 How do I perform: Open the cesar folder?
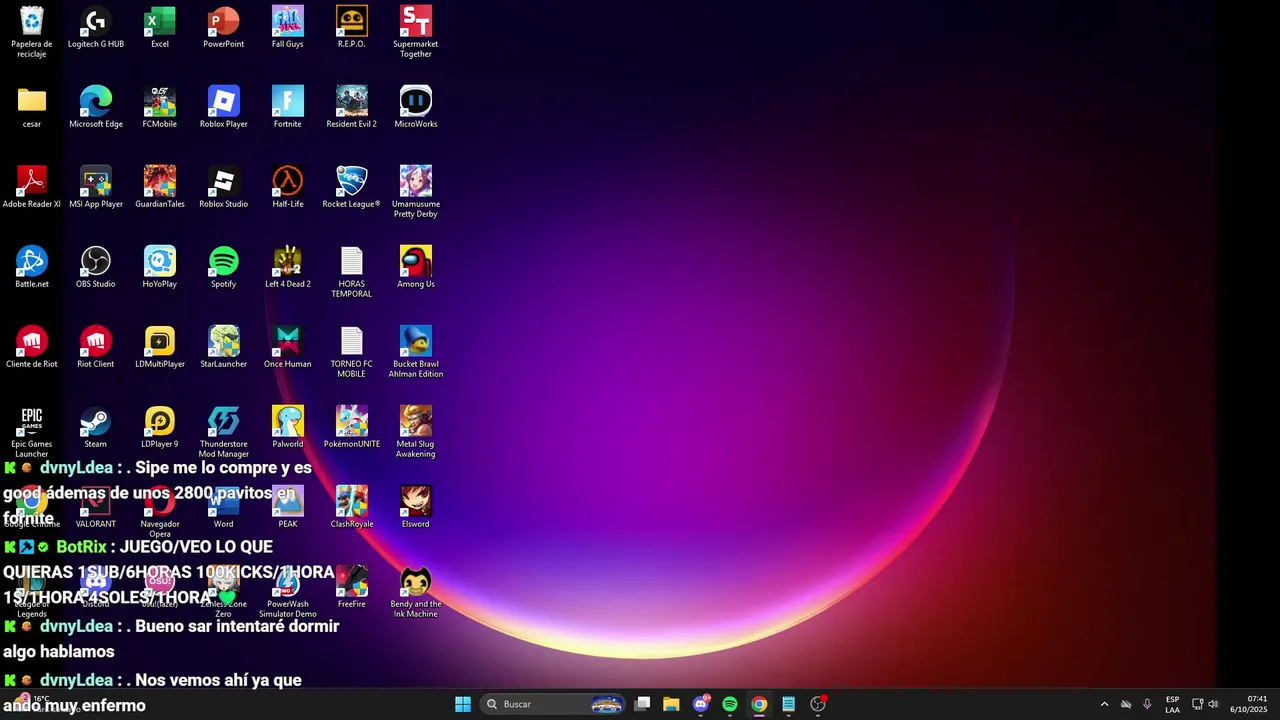32,107
